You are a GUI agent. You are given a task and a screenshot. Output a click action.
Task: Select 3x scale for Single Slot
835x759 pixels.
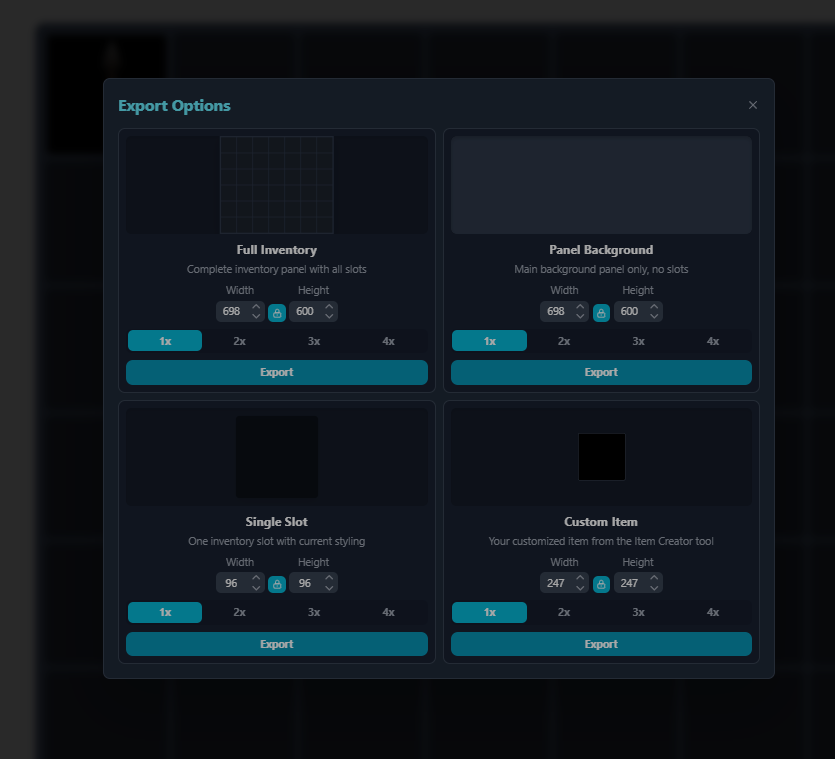point(314,613)
